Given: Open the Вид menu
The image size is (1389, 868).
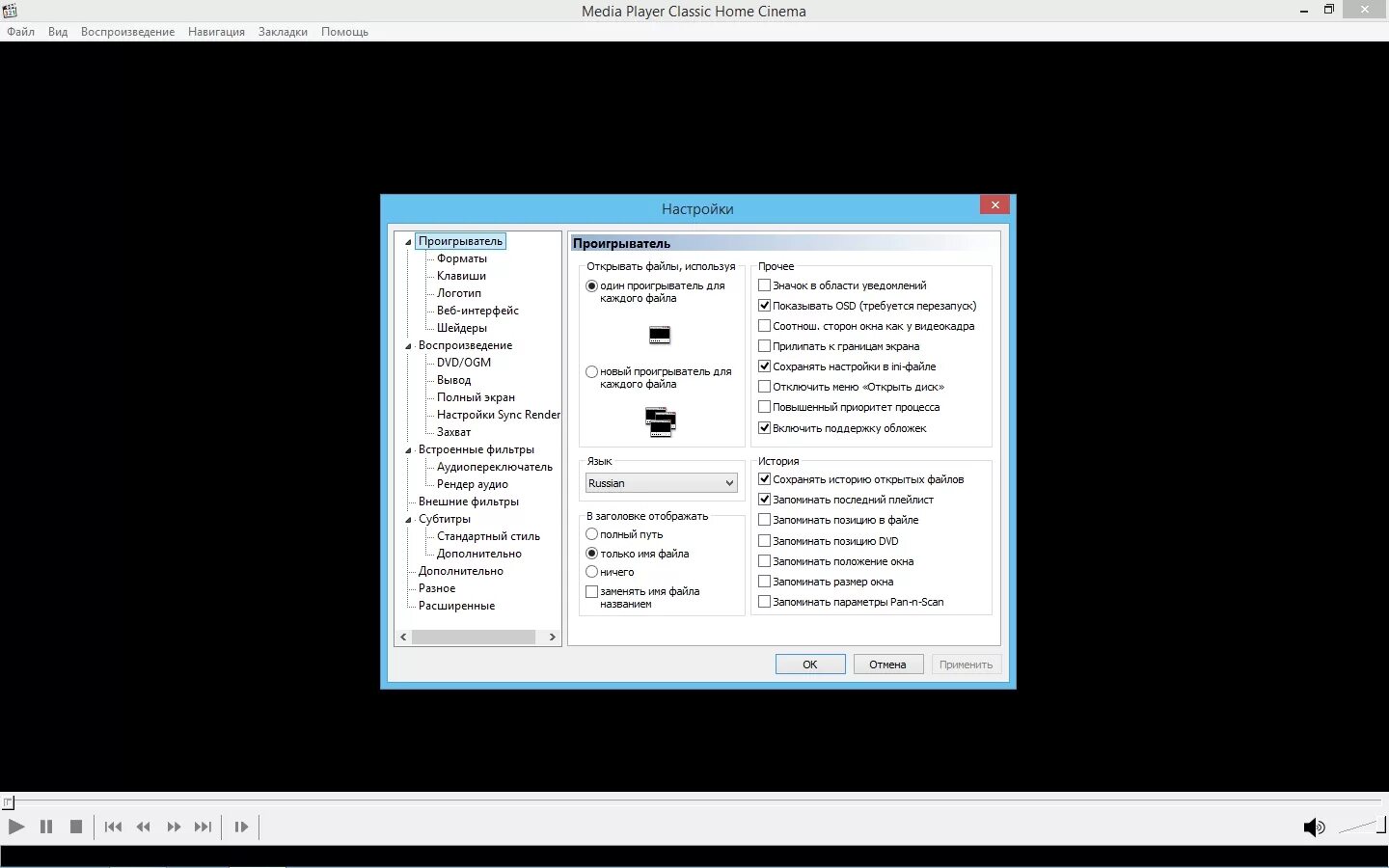Looking at the screenshot, I should click(x=58, y=32).
